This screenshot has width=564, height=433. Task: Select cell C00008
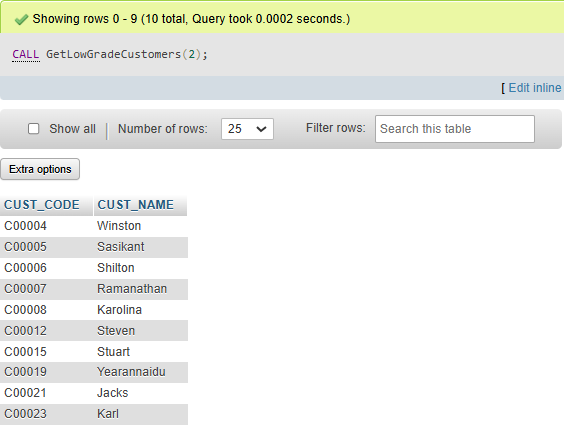coord(26,310)
